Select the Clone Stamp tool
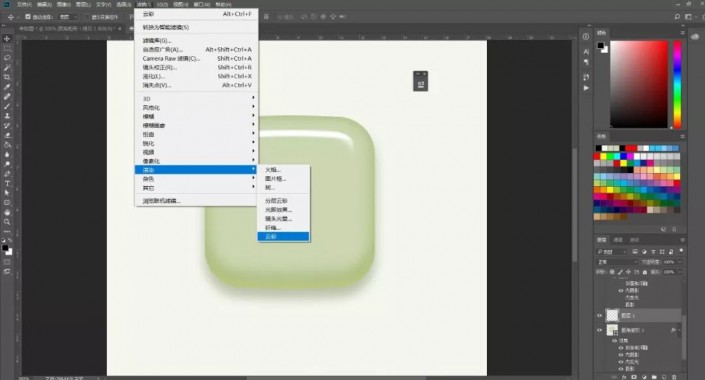Image resolution: width=705 pixels, height=380 pixels. pos(7,116)
